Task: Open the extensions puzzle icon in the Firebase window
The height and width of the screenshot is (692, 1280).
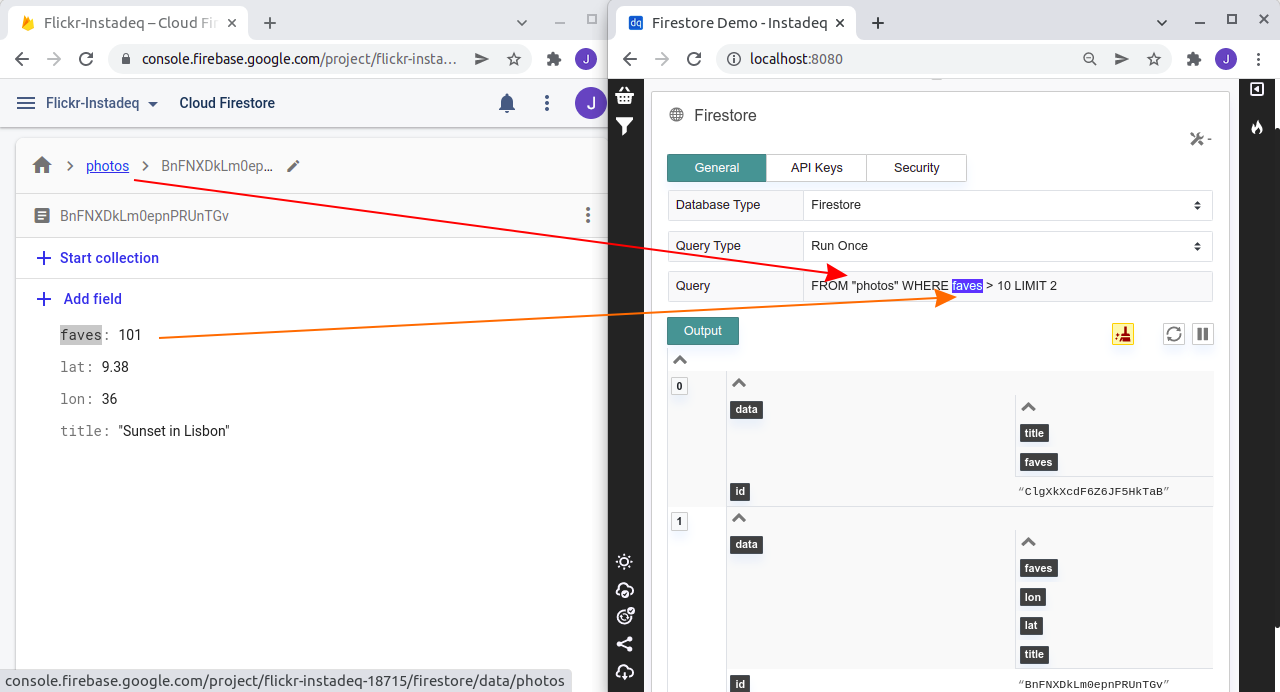Action: (554, 59)
